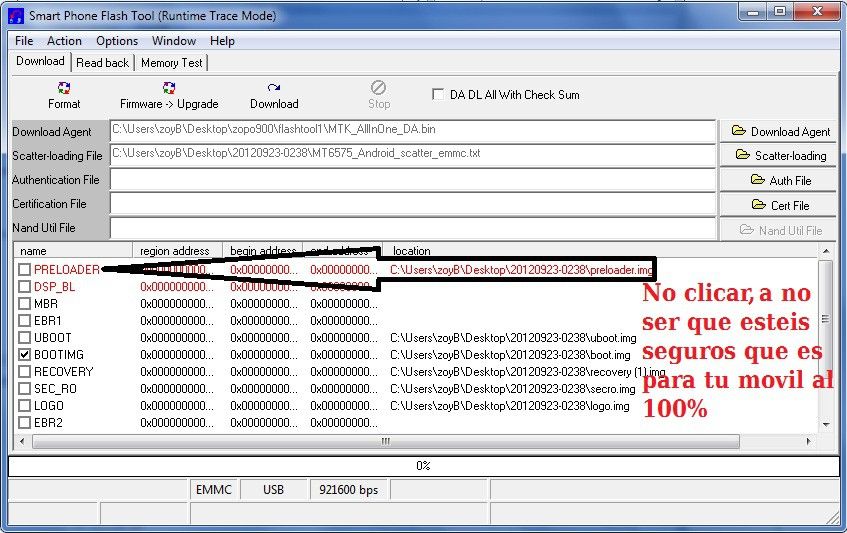The image size is (847, 533).
Task: Maximize the Flash Tool window
Action: click(x=779, y=11)
